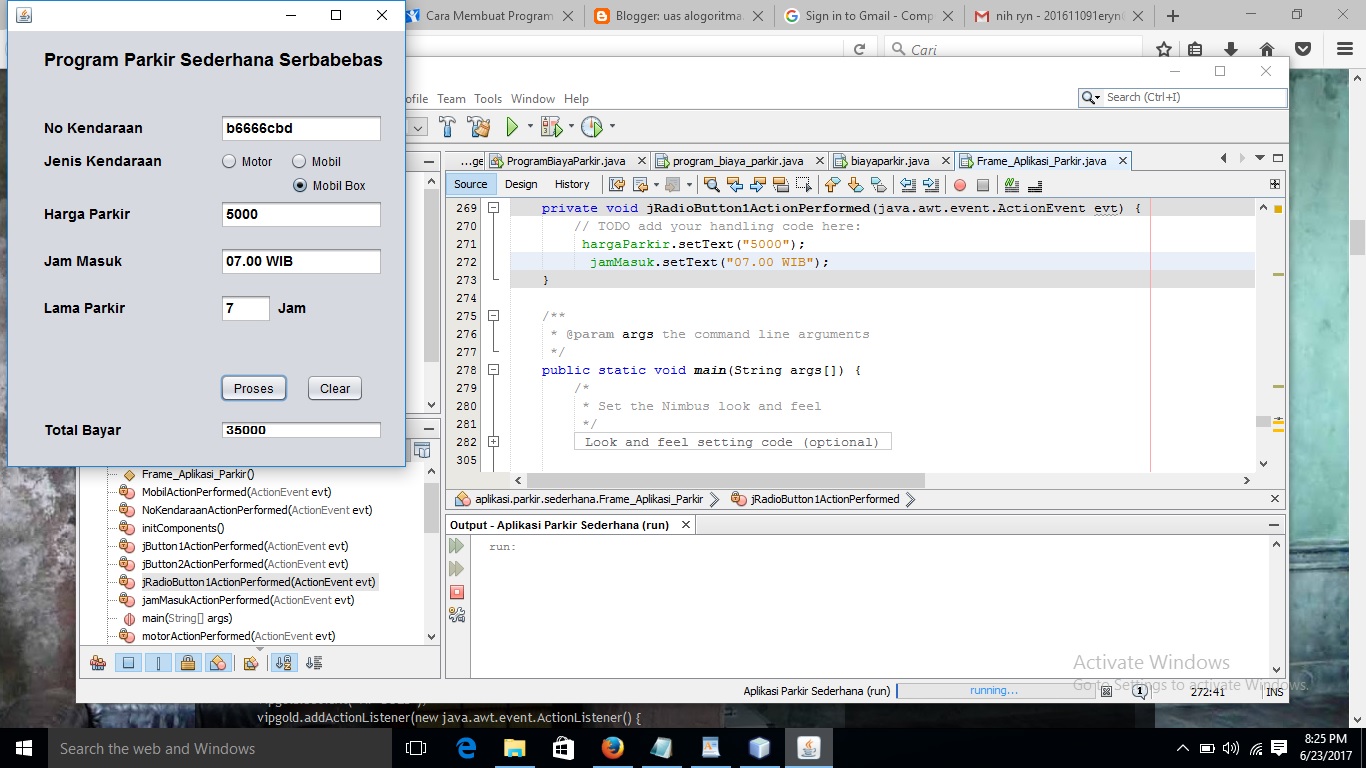Run the project using the green play icon

[x=512, y=125]
